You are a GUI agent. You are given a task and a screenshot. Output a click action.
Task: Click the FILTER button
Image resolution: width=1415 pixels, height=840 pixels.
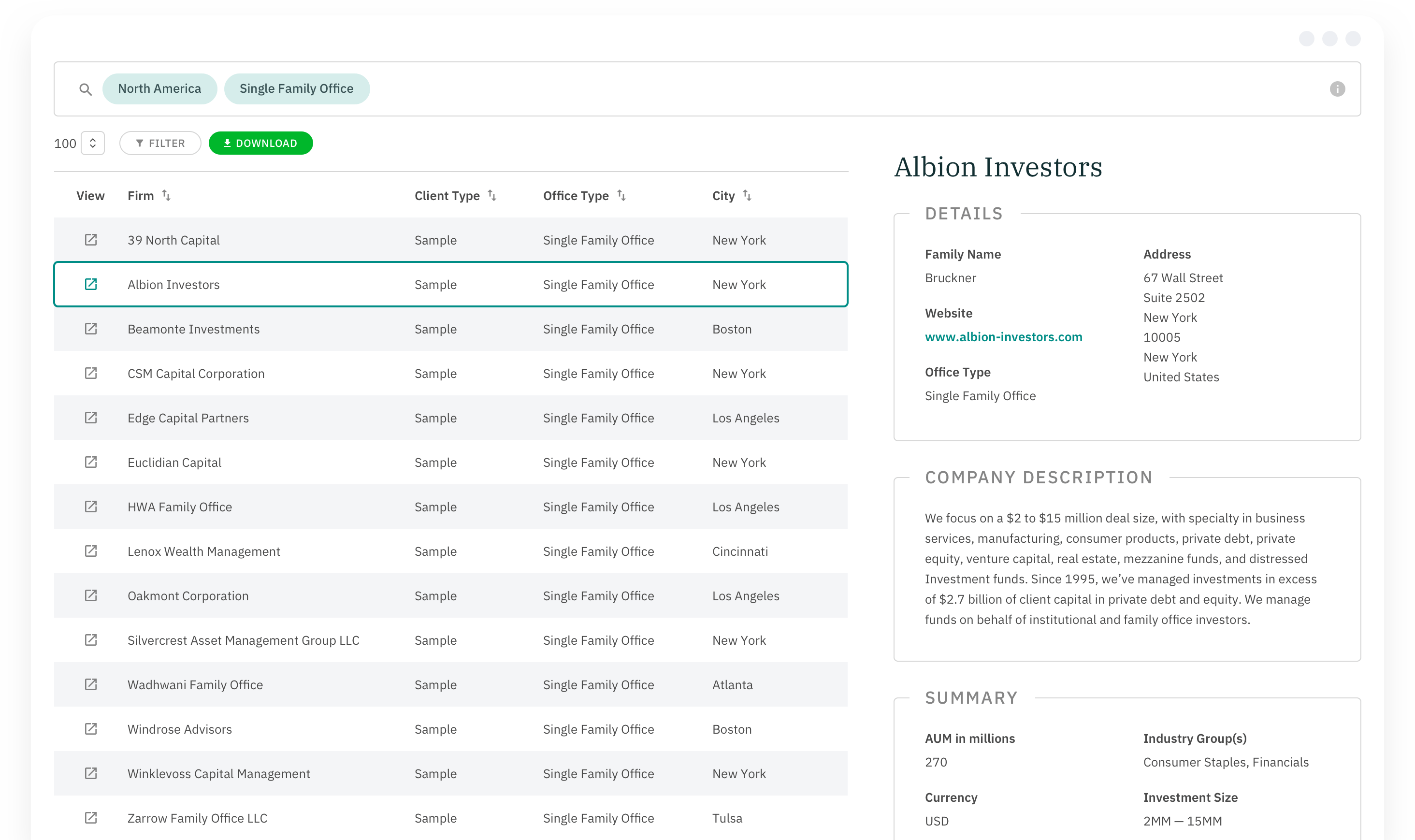coord(160,143)
